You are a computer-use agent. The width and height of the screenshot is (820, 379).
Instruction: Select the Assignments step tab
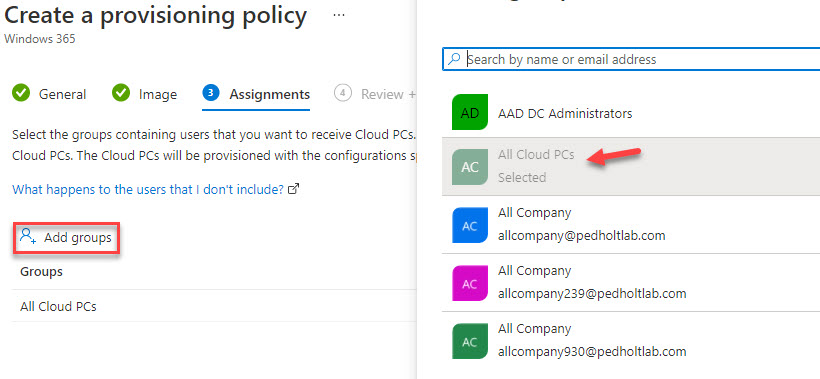(256, 94)
